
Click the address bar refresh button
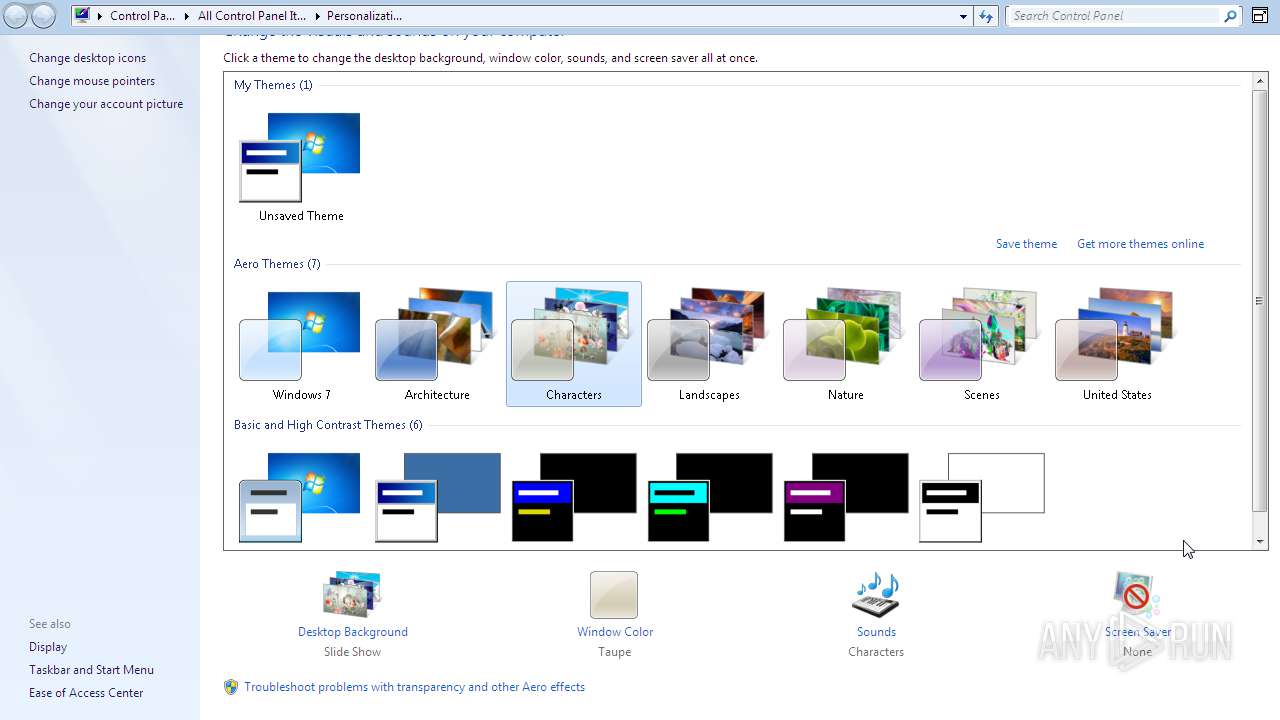pyautogui.click(x=986, y=16)
